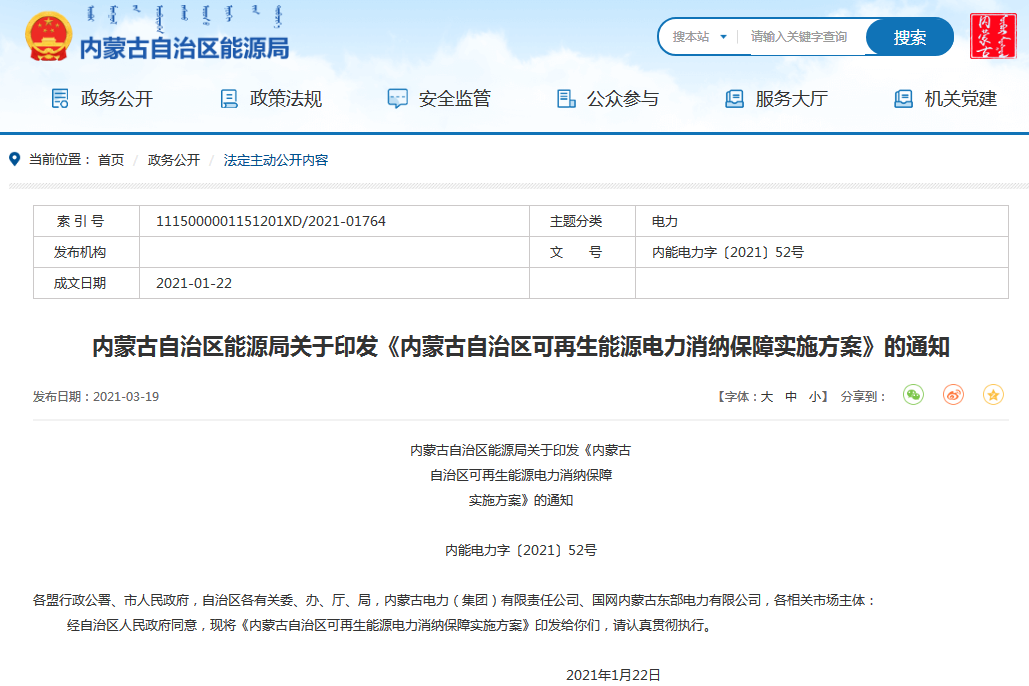Screen dimensions: 1029x686
Task: Share the article via the Weibo icon
Action: (x=952, y=396)
